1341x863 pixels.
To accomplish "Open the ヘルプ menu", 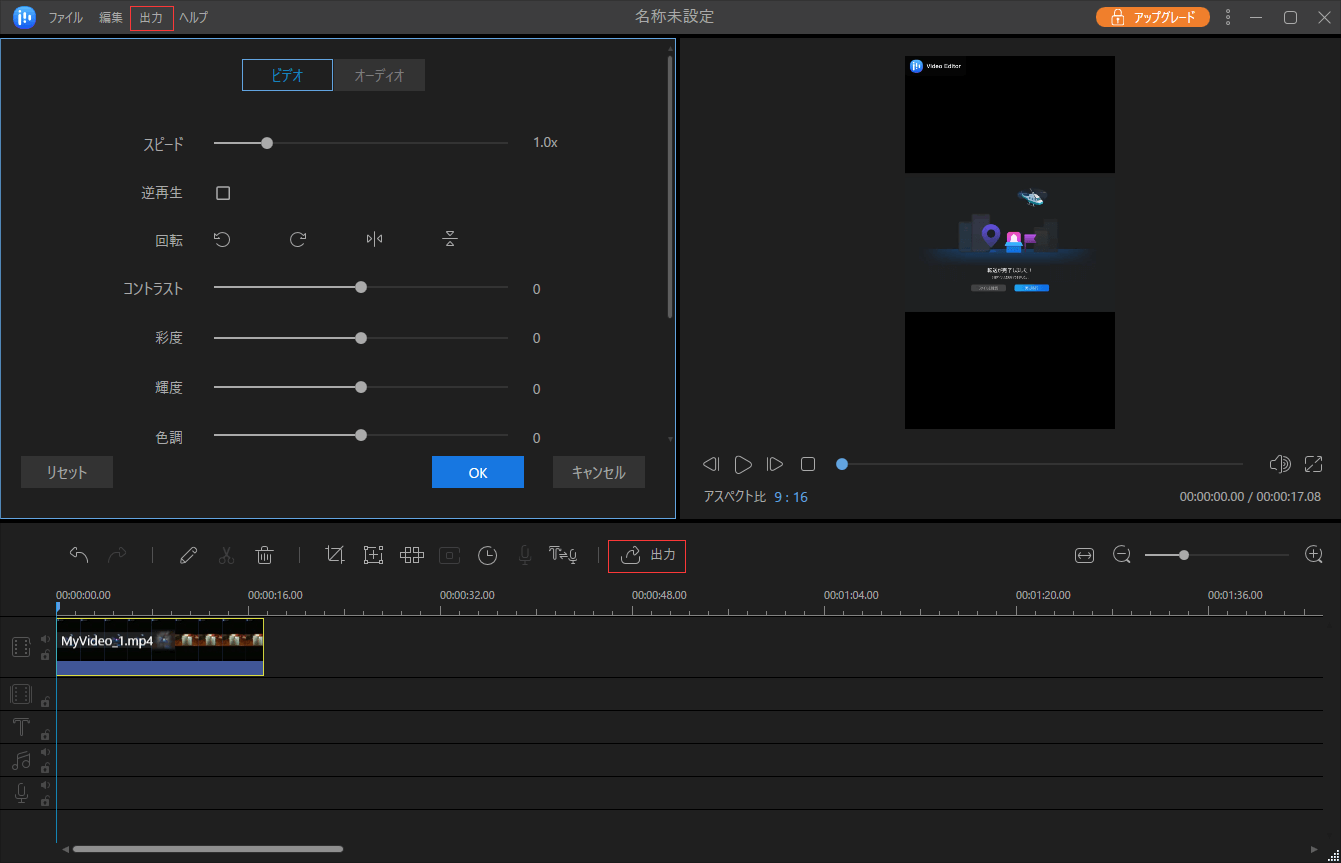I will [193, 18].
